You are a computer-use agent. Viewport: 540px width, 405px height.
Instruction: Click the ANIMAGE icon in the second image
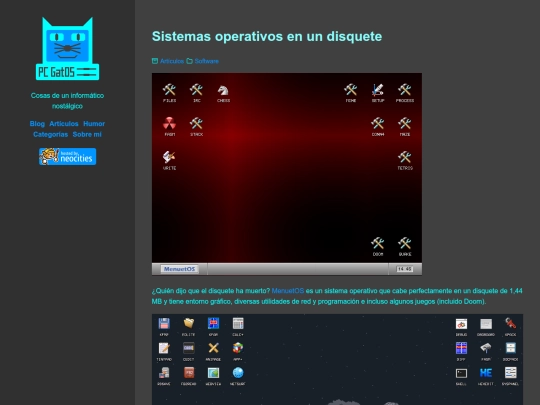(213, 351)
